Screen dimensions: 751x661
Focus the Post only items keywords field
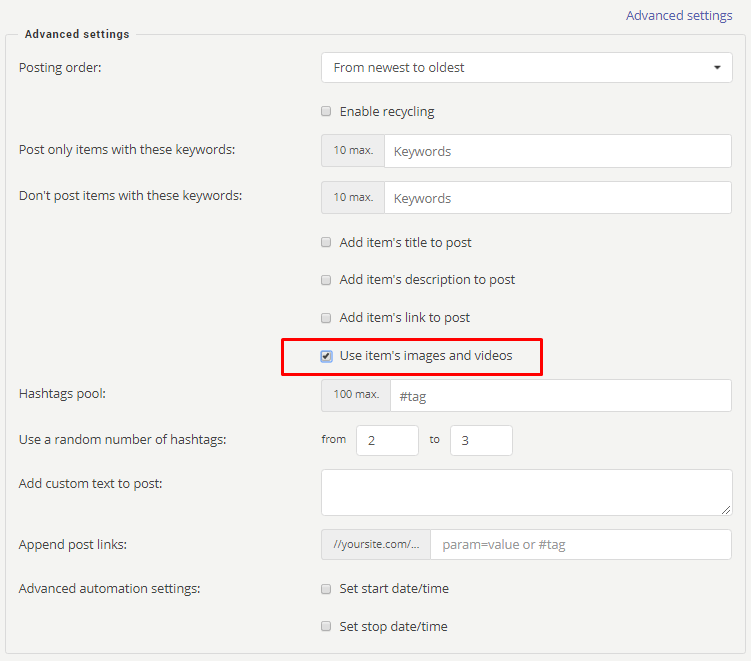[558, 151]
